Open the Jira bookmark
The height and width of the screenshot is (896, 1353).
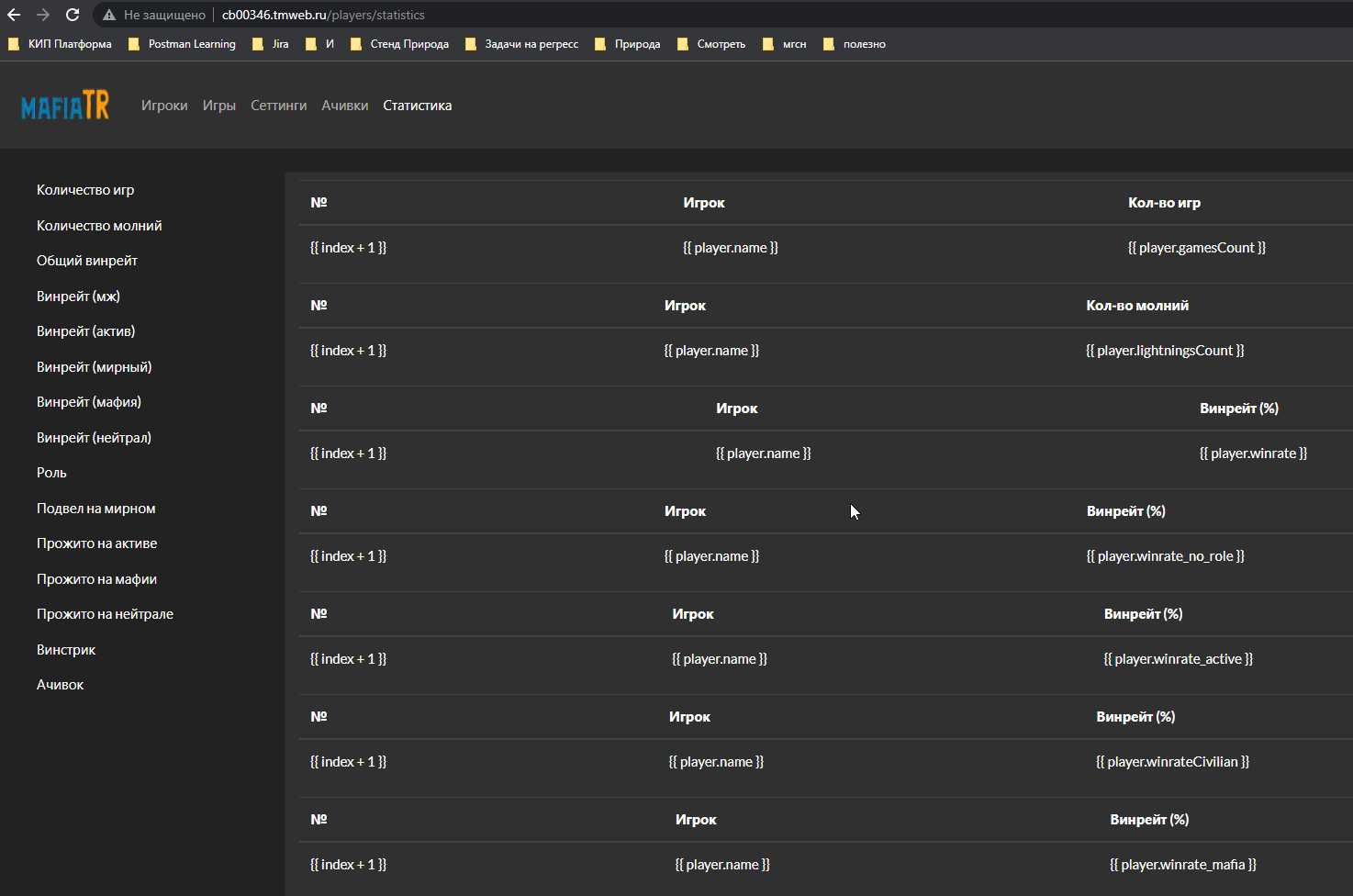(271, 44)
